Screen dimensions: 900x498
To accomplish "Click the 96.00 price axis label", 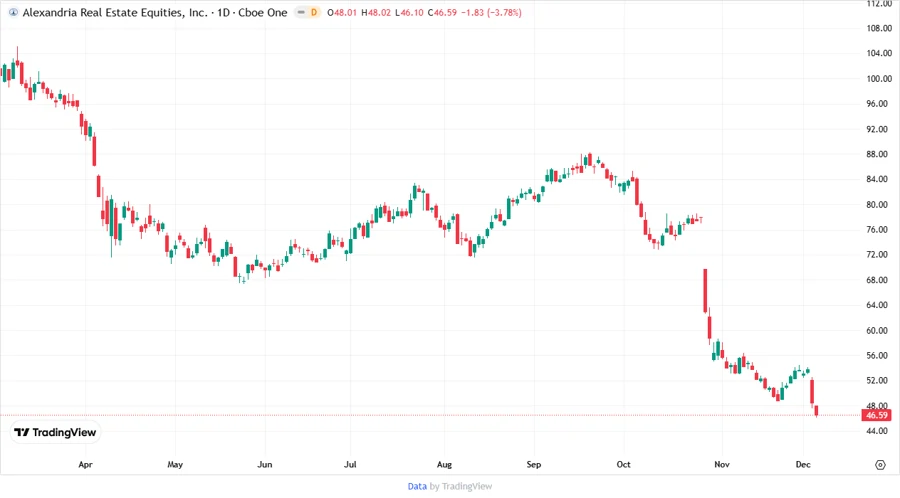I will point(877,104).
